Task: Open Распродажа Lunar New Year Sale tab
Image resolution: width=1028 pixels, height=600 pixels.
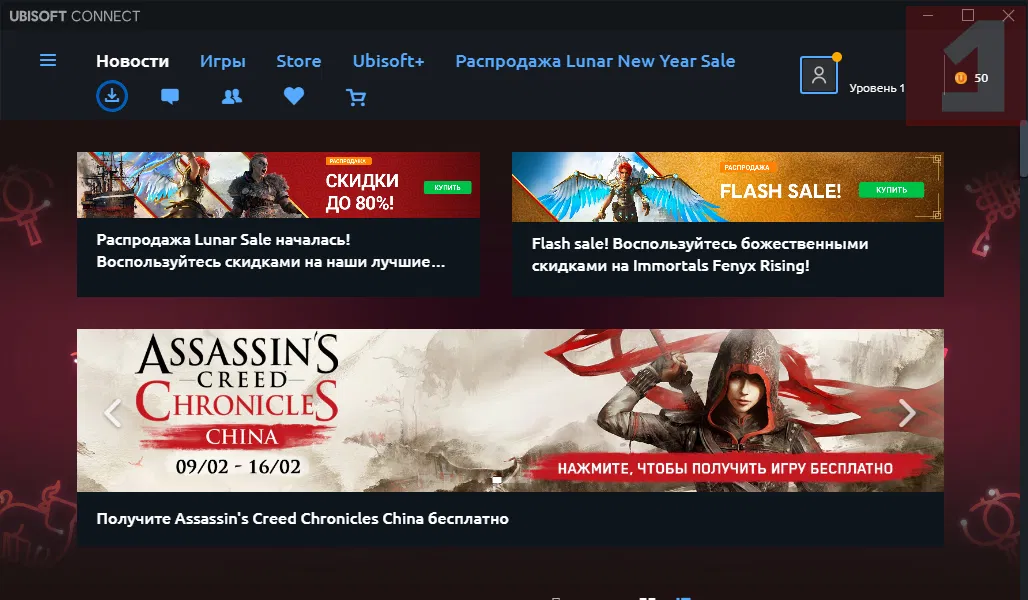Action: (x=595, y=61)
